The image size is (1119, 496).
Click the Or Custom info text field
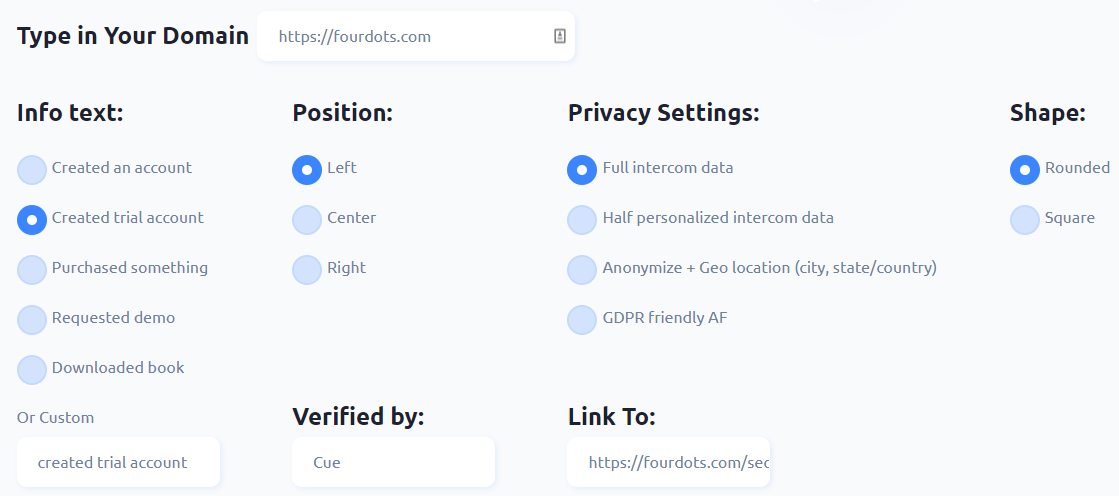(118, 462)
